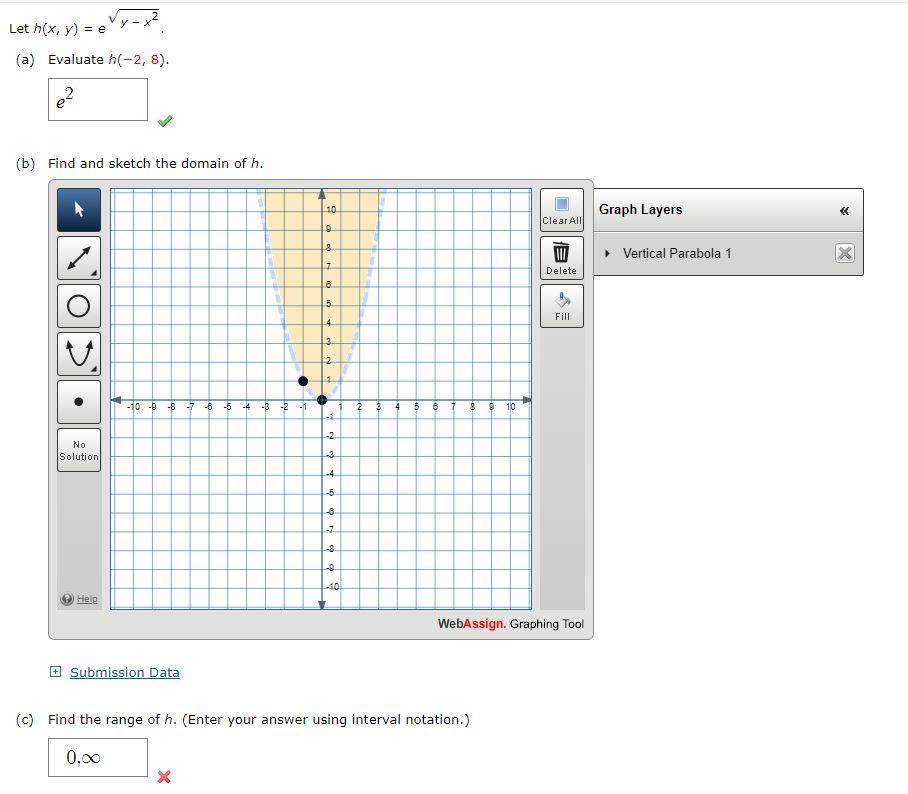Image resolution: width=908 pixels, height=794 pixels.
Task: Click the green checkmark for part (a)
Action: [165, 120]
